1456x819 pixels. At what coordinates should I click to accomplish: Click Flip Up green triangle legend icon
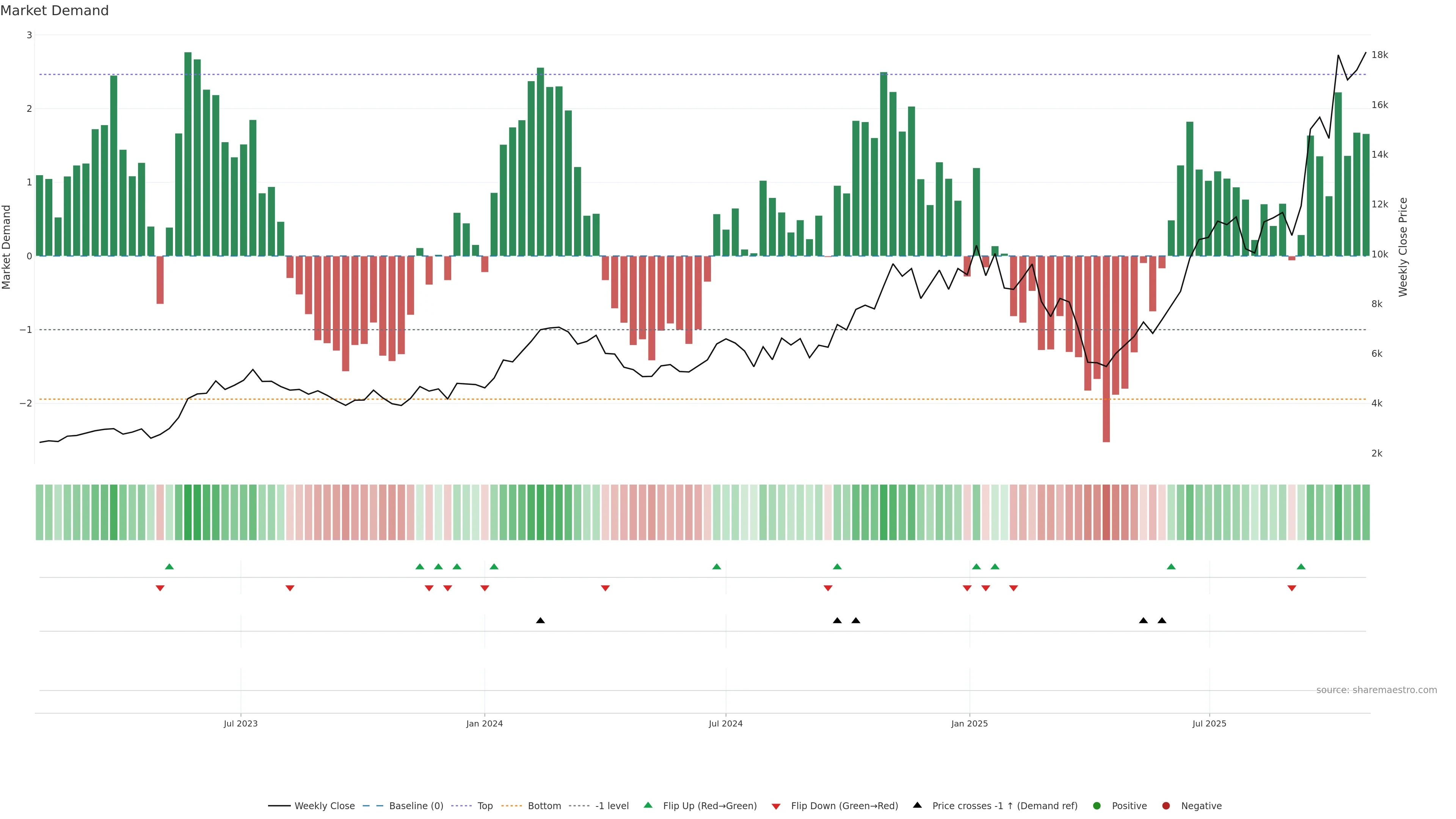tap(648, 805)
